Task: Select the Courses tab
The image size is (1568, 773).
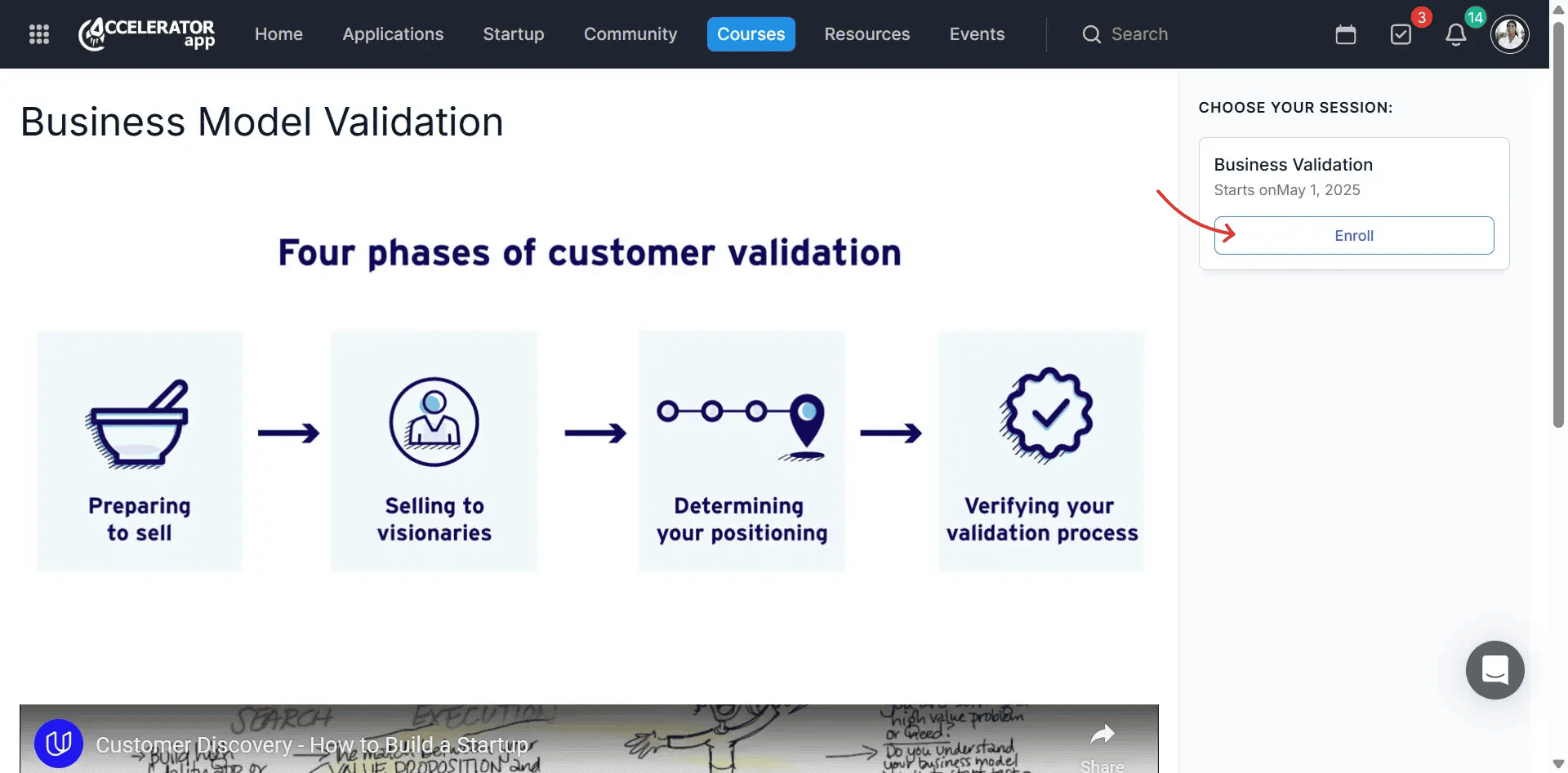Action: (x=751, y=34)
